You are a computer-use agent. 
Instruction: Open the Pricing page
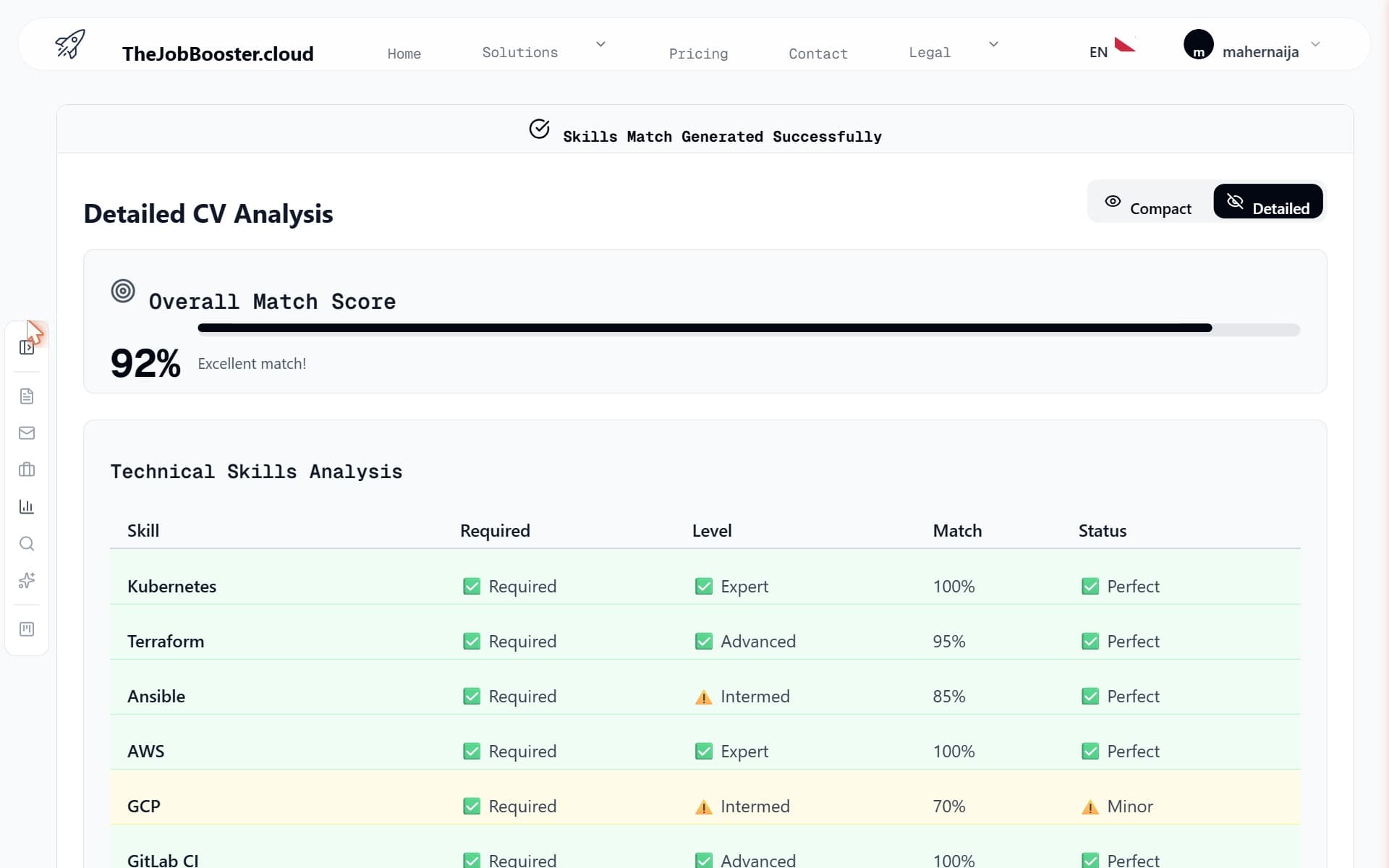(698, 54)
